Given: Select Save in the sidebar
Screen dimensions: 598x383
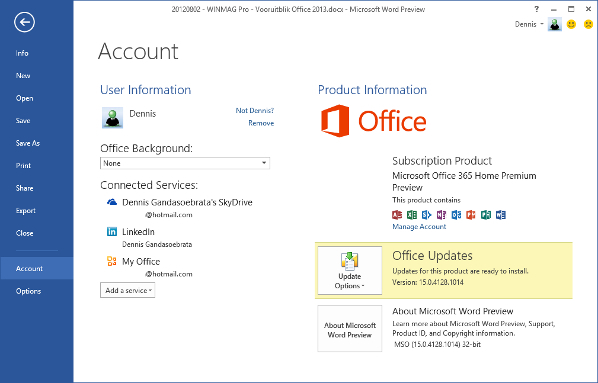Looking at the screenshot, I should 23,121.
